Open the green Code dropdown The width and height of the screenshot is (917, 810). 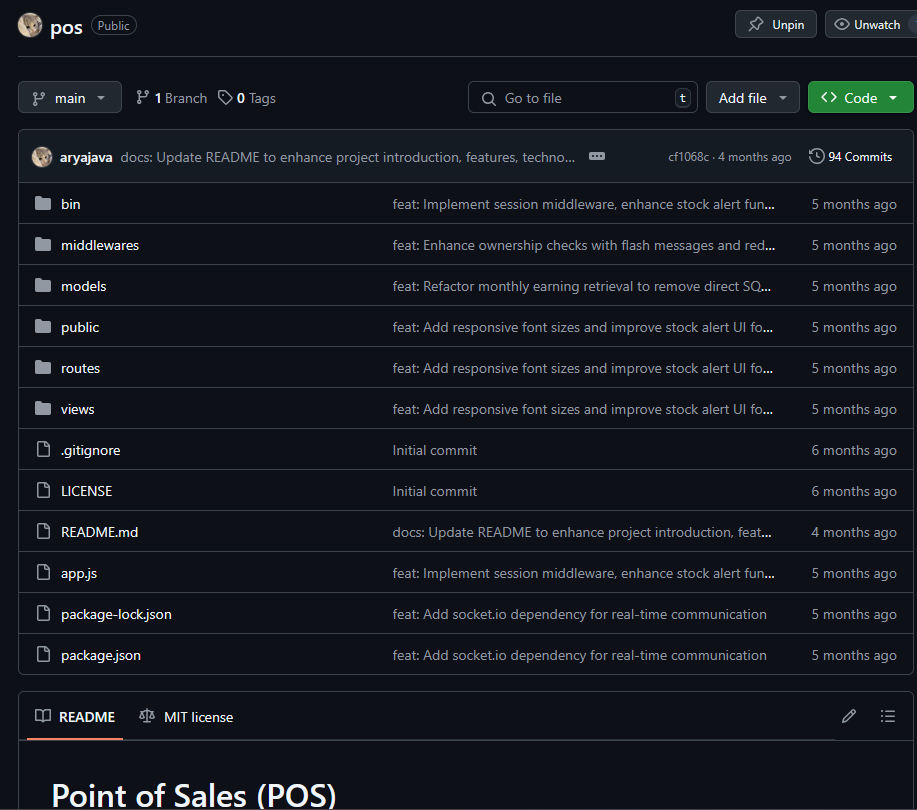(860, 98)
